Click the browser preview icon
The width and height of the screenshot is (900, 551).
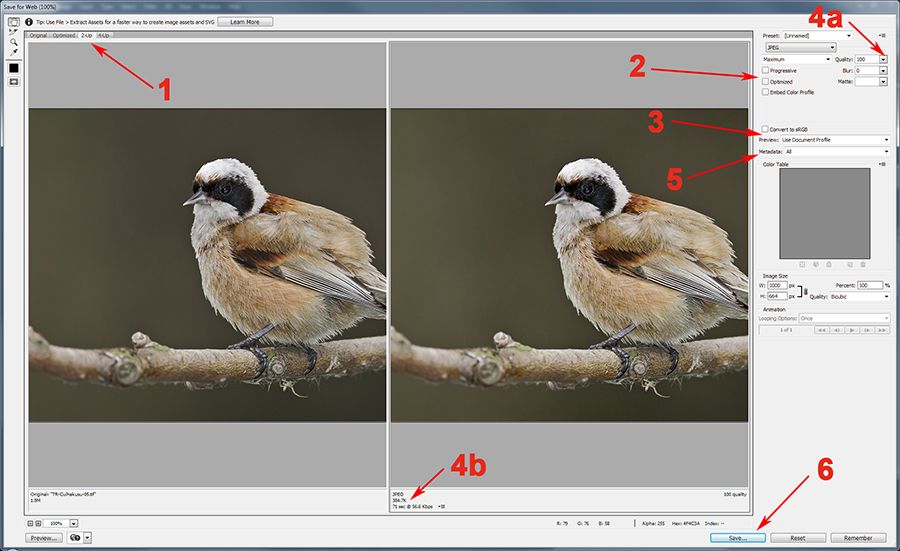point(75,538)
